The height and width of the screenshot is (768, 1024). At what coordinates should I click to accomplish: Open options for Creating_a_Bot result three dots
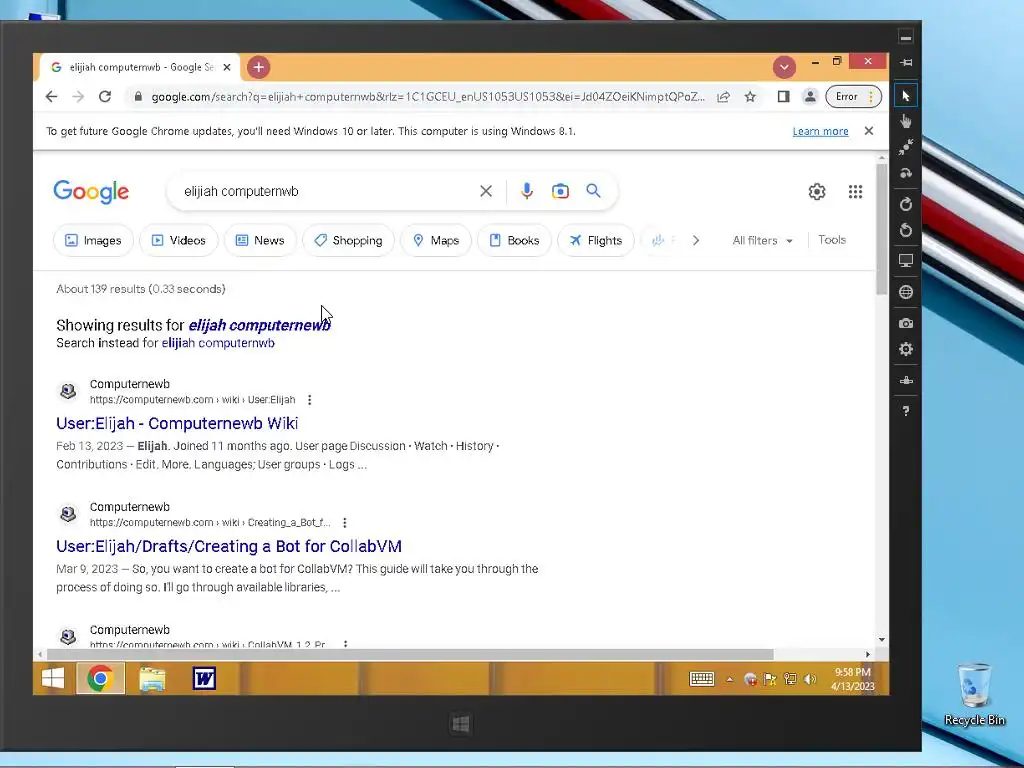(345, 522)
